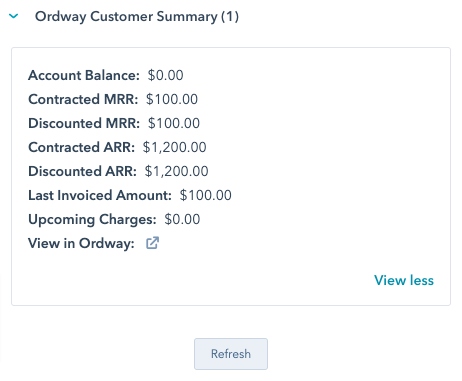Select the Discounted MRR $100.00 value
This screenshot has width=462, height=381.
click(174, 123)
